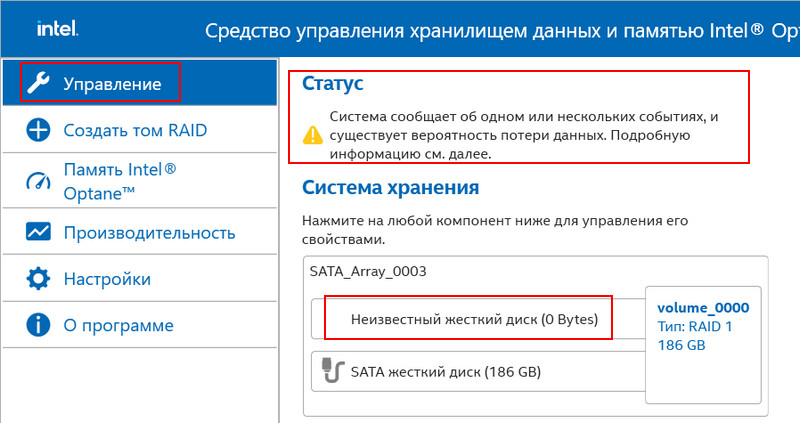Click SATA_Array_0003 array label
The width and height of the screenshot is (800, 423).
click(368, 271)
